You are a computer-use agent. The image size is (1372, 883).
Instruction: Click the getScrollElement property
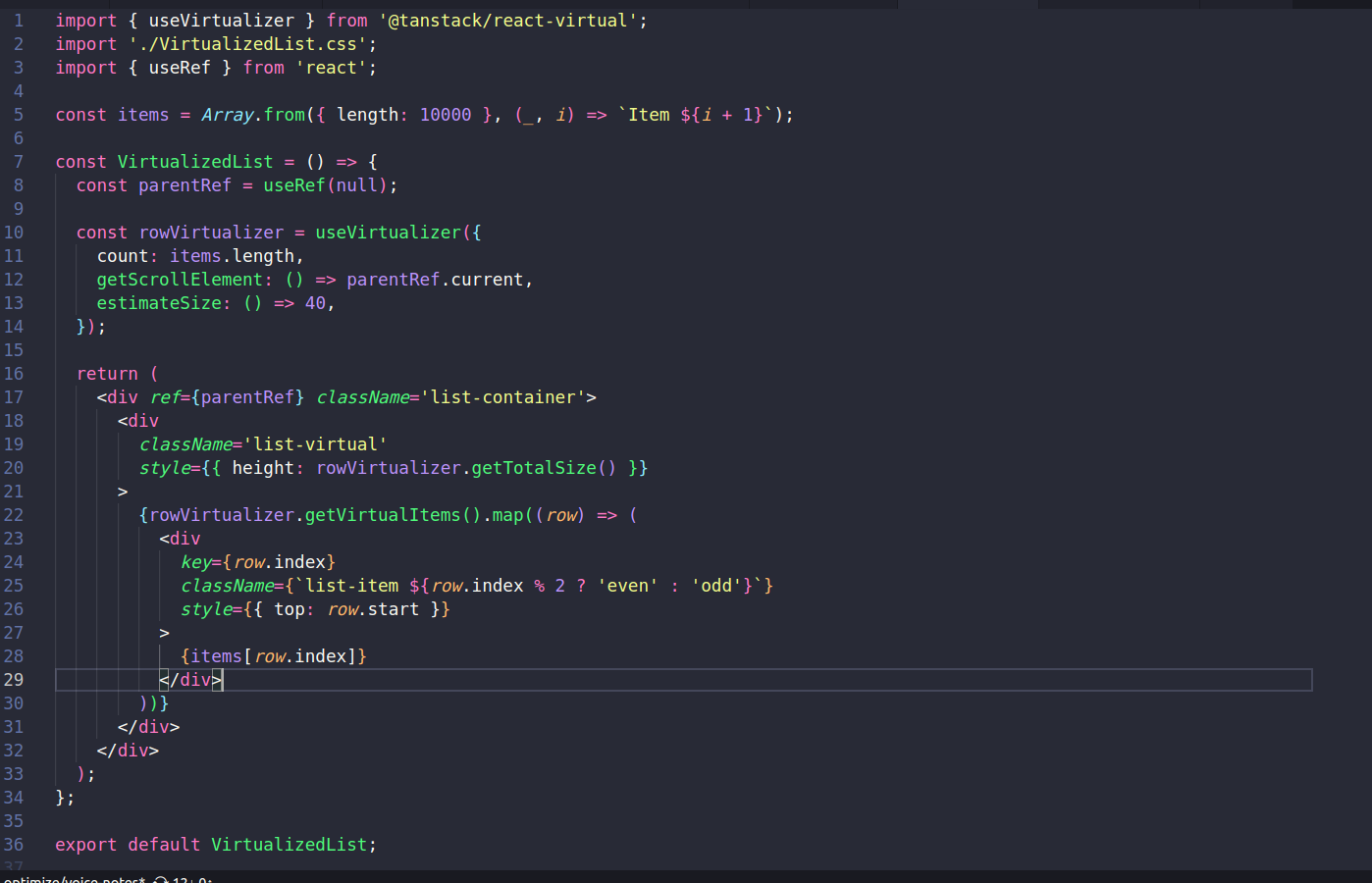180,280
